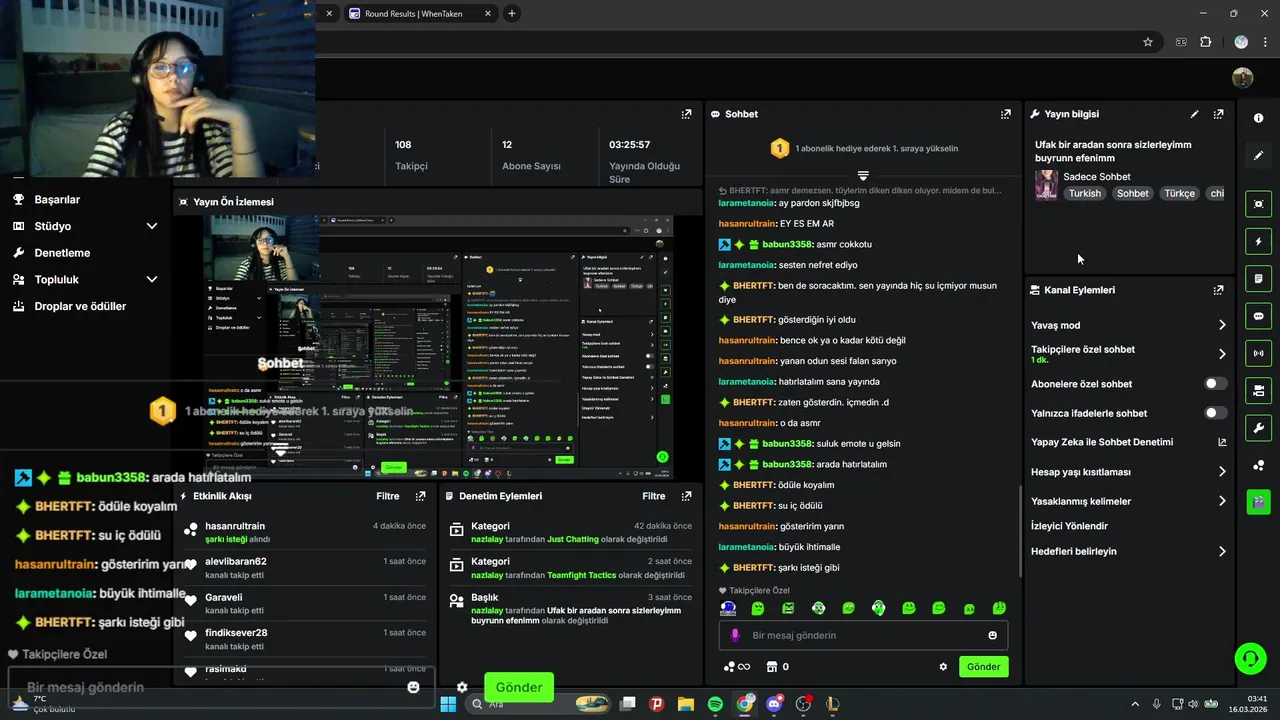Click hasanrultrain şarkı isteği activity row
Screen dimensions: 1280x720
click(x=305, y=532)
